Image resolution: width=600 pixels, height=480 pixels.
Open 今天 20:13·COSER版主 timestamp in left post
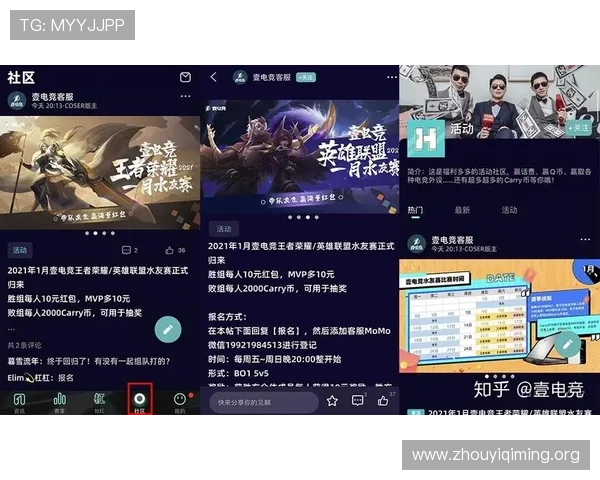tap(64, 106)
